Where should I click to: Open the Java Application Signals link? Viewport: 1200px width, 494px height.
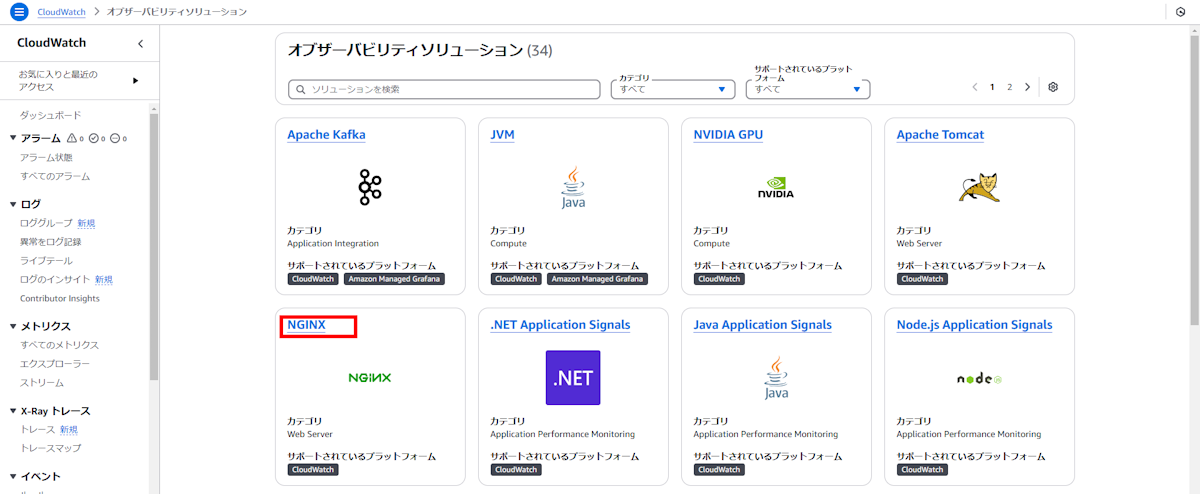tap(762, 325)
